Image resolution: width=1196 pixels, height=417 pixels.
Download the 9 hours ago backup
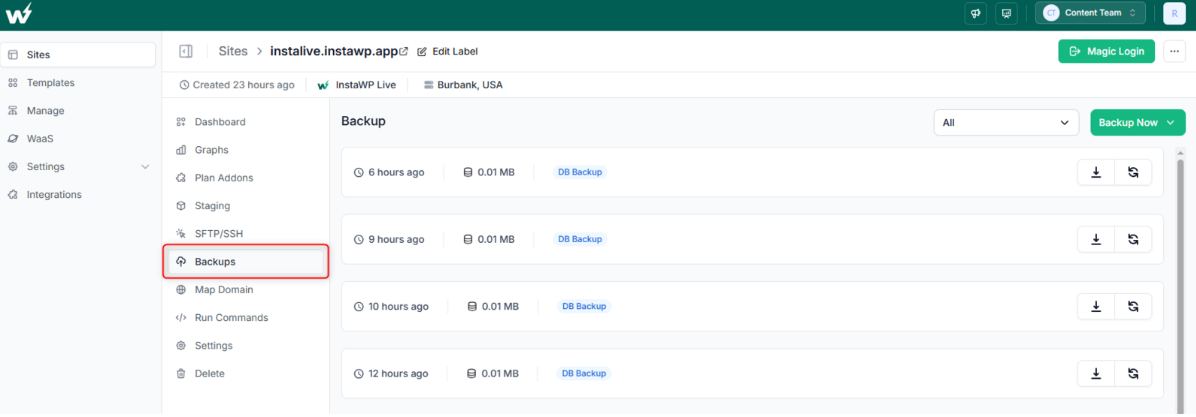1096,239
